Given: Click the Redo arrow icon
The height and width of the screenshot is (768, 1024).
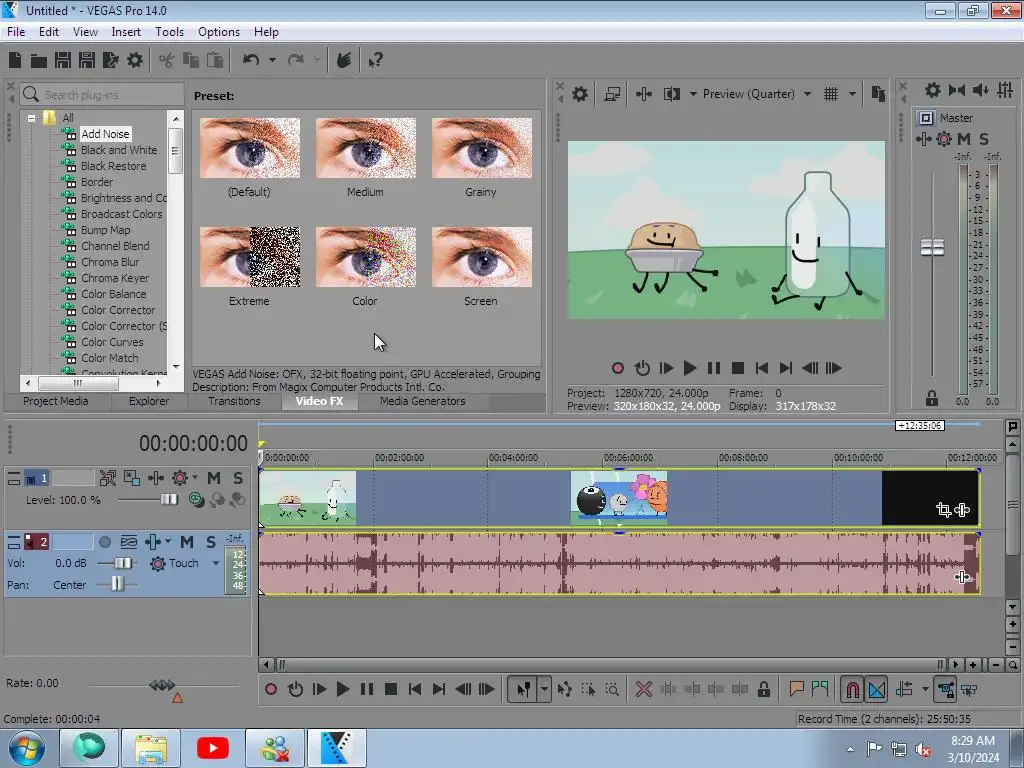Looking at the screenshot, I should [296, 60].
